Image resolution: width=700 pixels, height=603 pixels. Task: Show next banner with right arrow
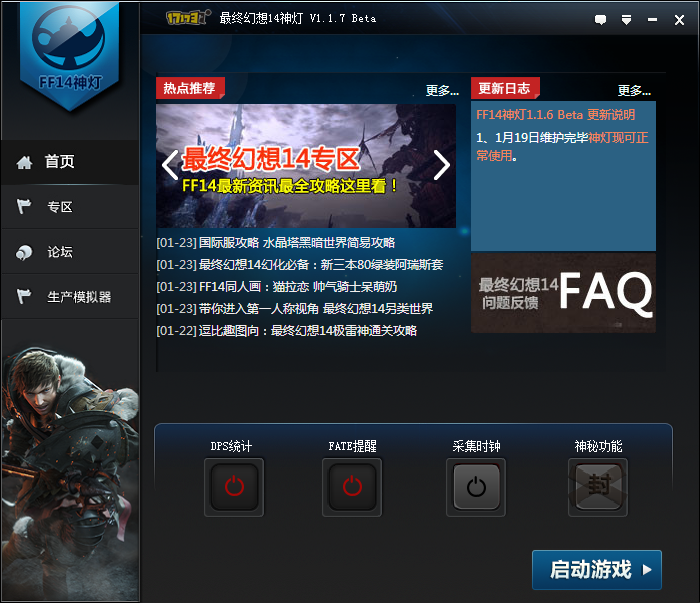(x=442, y=165)
